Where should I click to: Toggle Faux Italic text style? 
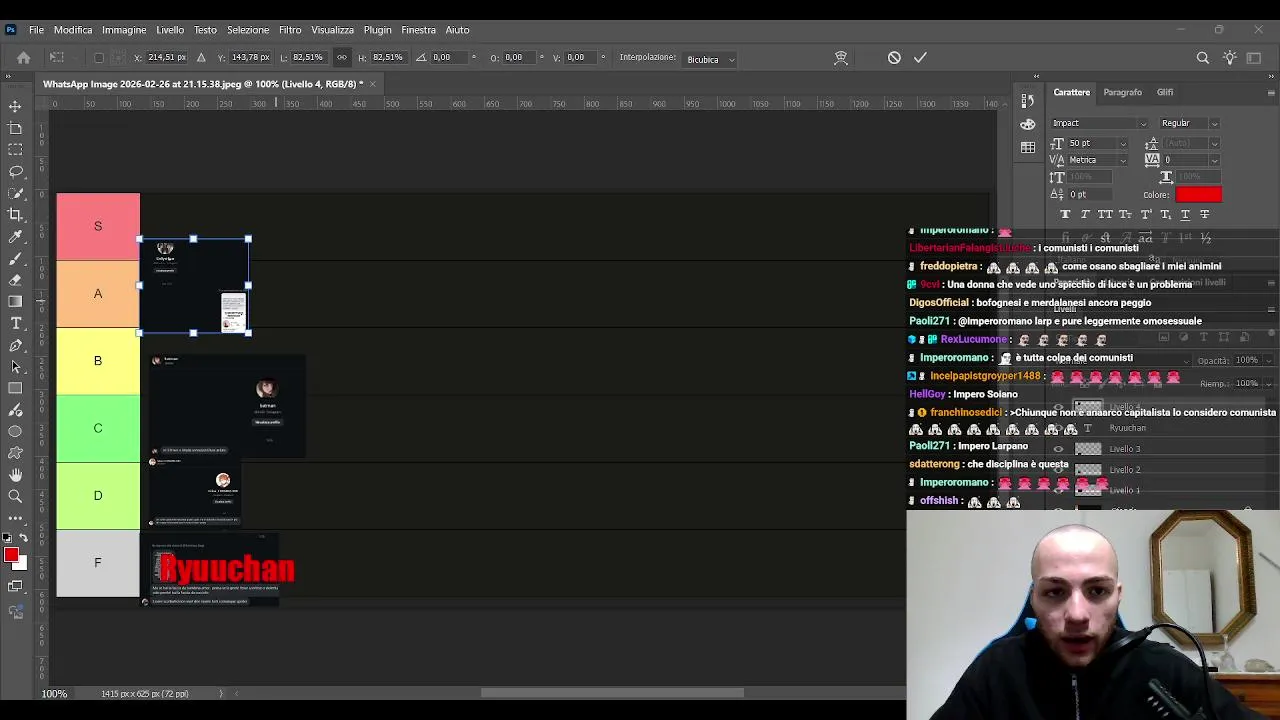click(x=1085, y=214)
